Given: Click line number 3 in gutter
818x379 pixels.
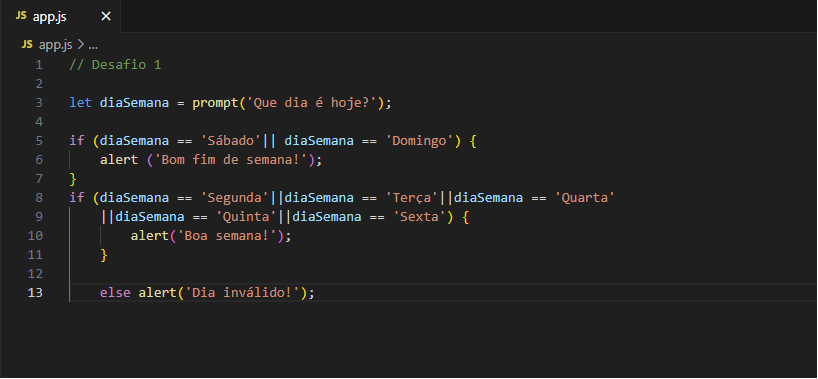Looking at the screenshot, I should [39, 103].
